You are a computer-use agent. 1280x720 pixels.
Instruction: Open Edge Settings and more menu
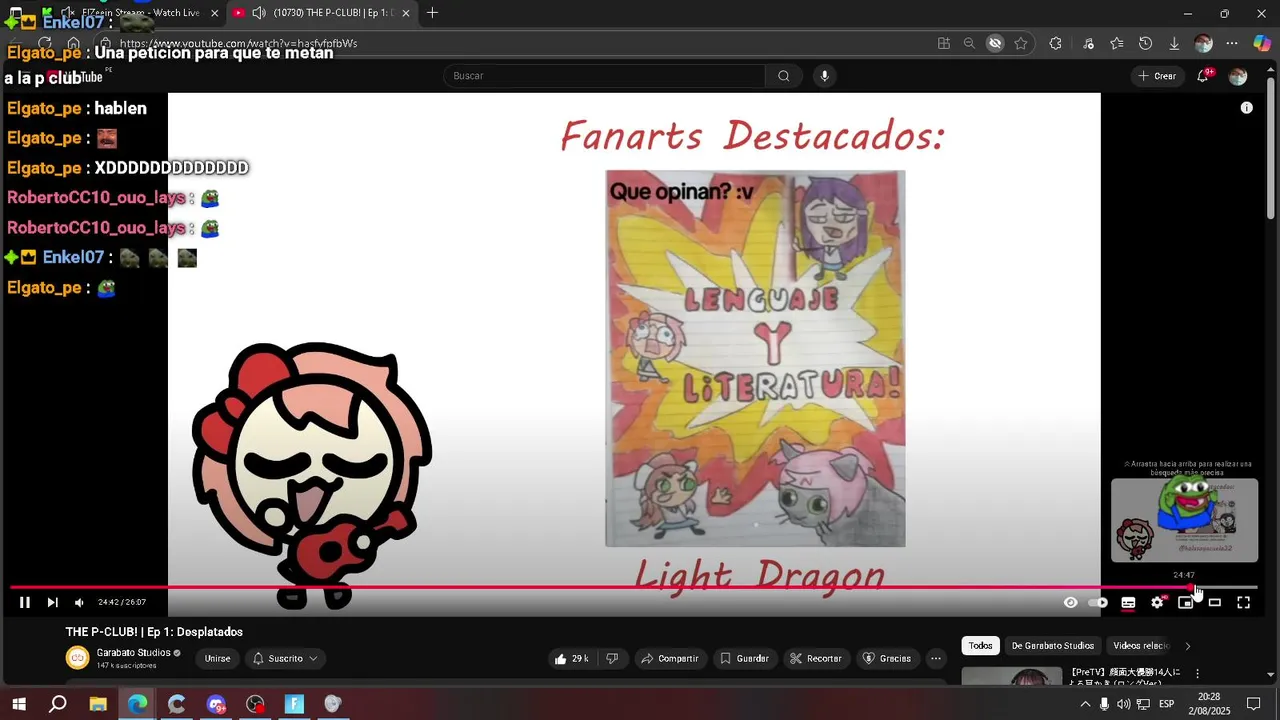(x=1232, y=43)
